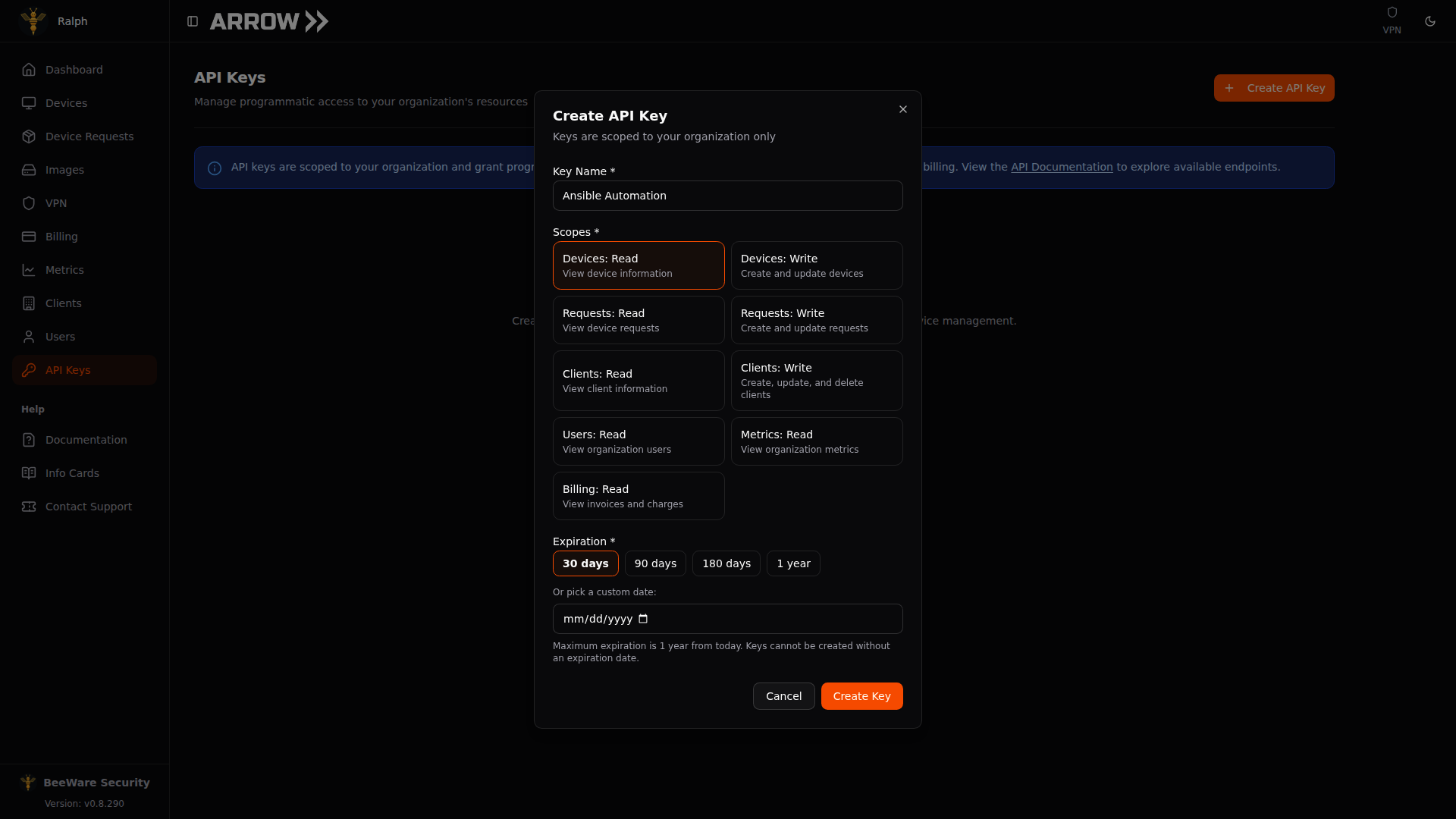Image resolution: width=1456 pixels, height=819 pixels.
Task: Toggle the Devices: Read scope
Action: pyautogui.click(x=639, y=265)
